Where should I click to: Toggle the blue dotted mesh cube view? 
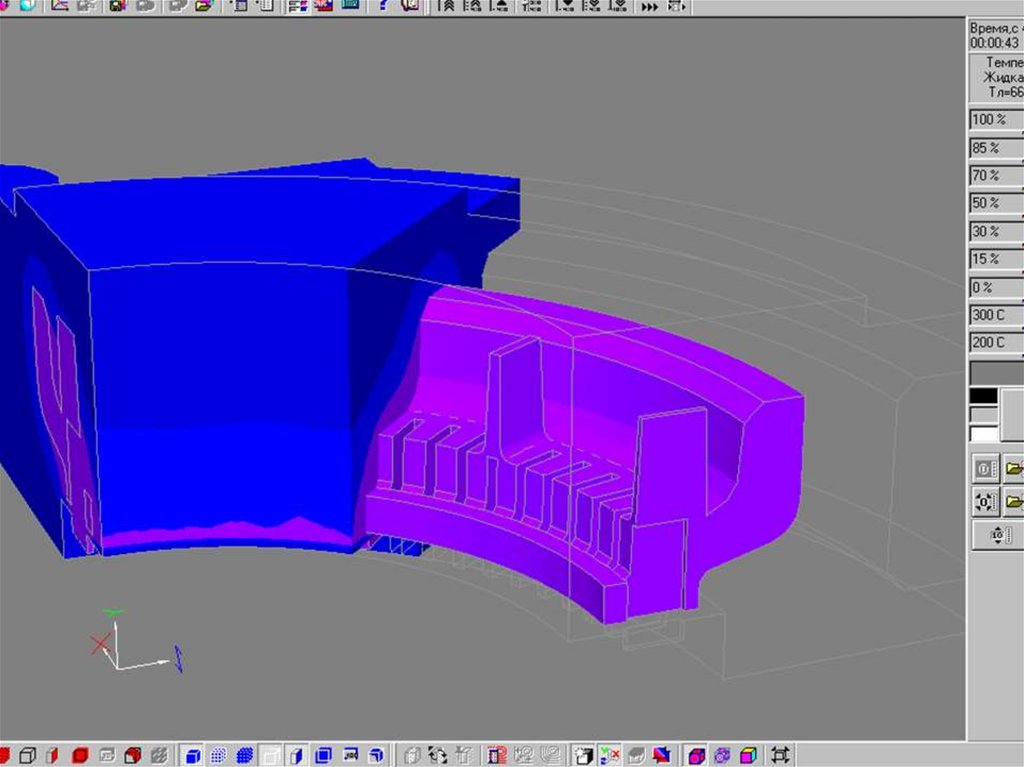pyautogui.click(x=218, y=755)
